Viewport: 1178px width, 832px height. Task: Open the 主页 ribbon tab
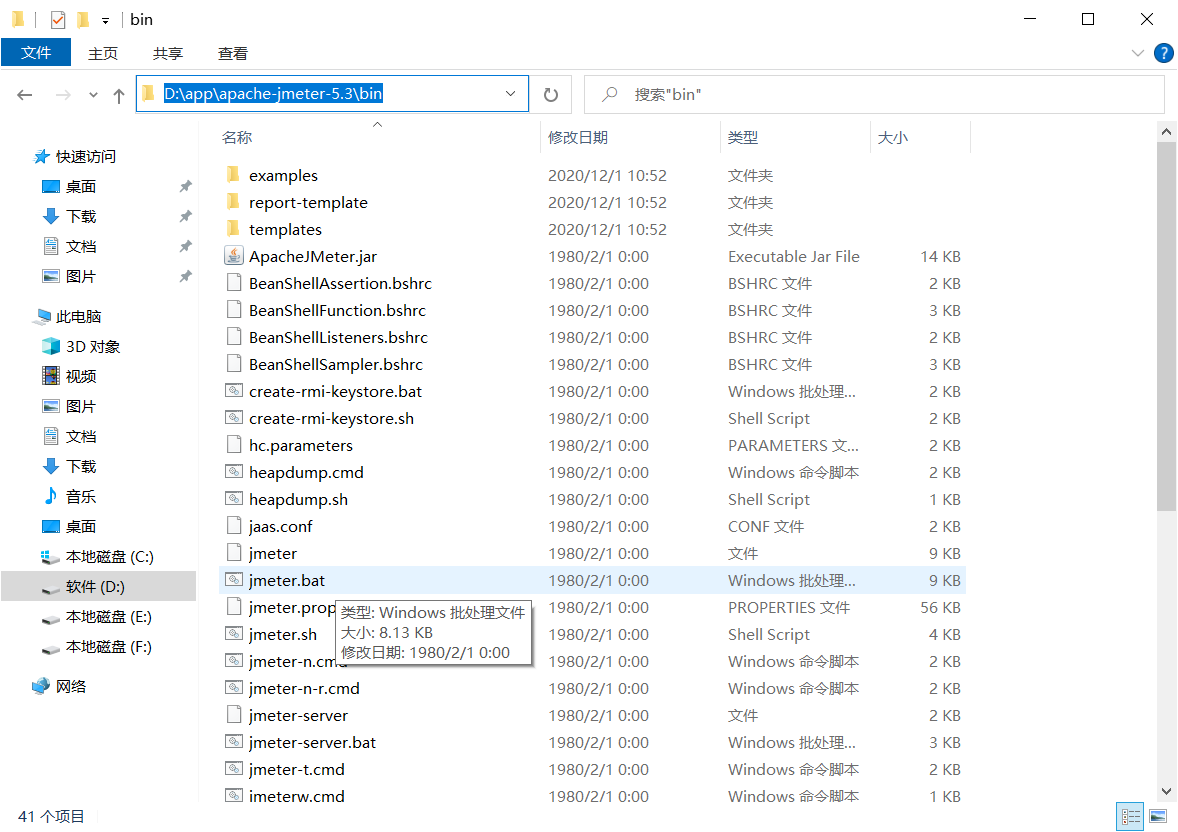tap(103, 53)
